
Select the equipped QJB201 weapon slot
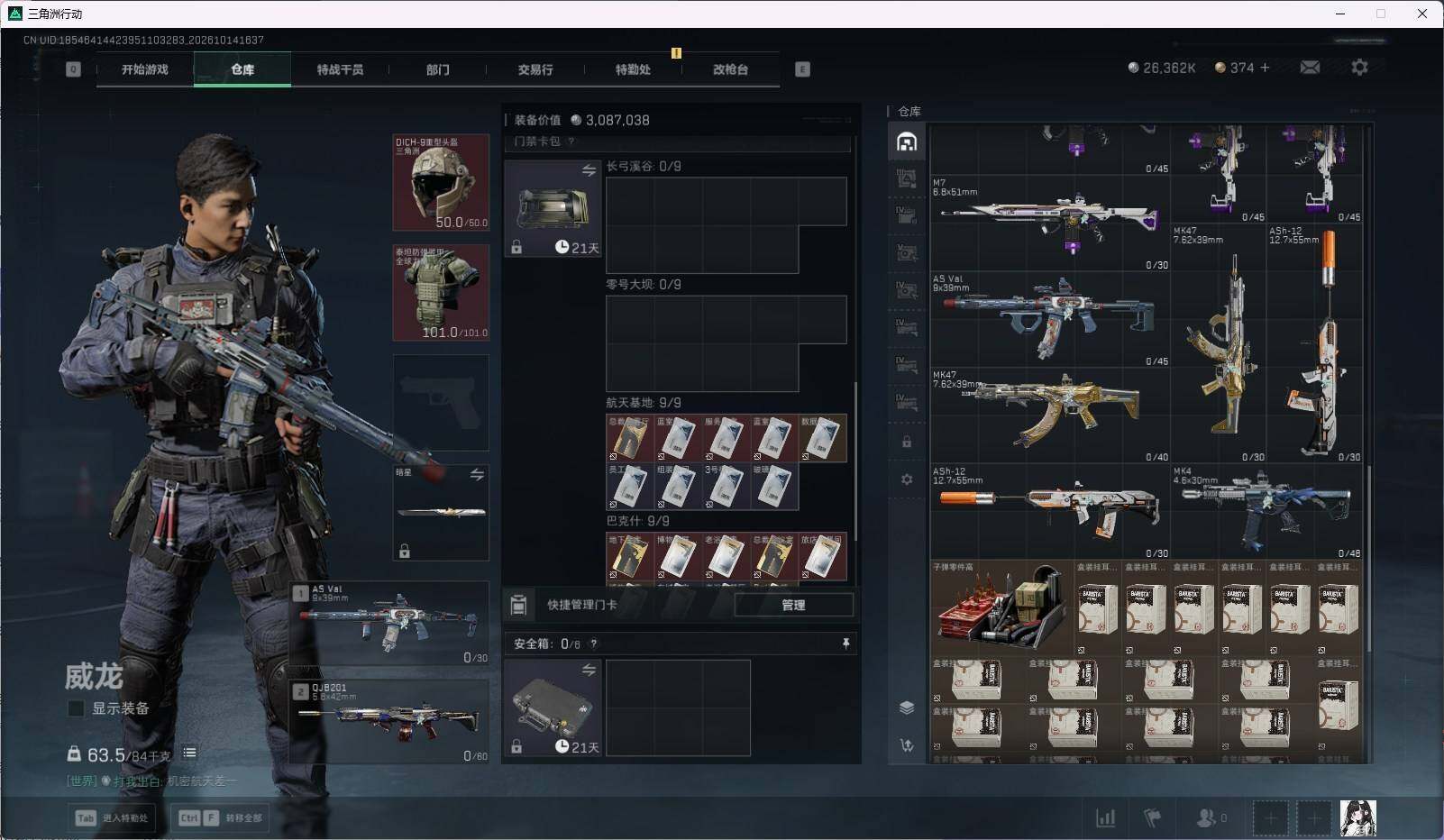coord(389,721)
